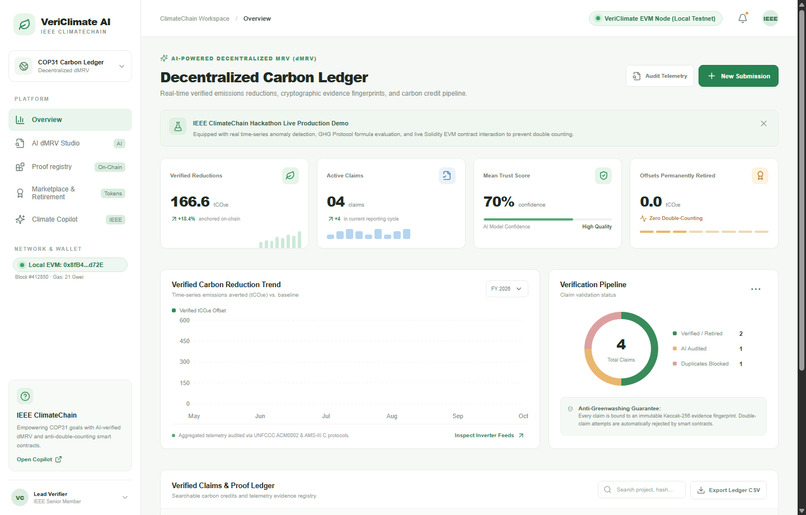806x515 pixels.
Task: Click the Proof registry icon
Action: click(x=20, y=167)
